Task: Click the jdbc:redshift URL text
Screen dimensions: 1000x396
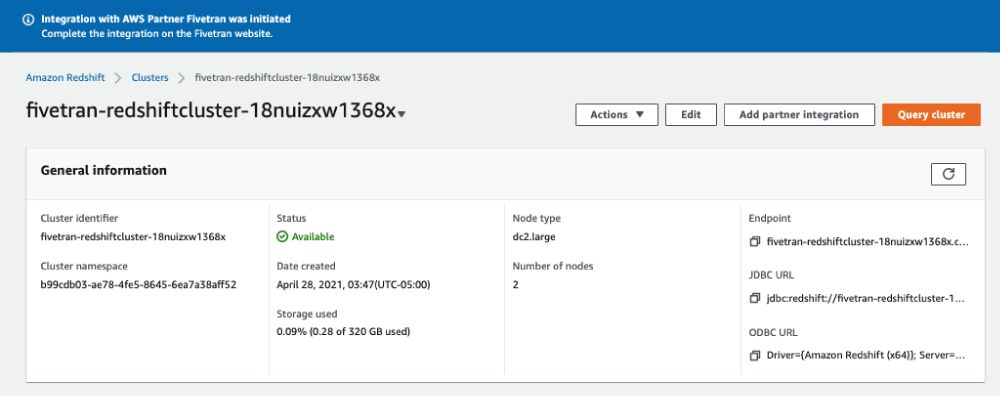Action: 865,298
